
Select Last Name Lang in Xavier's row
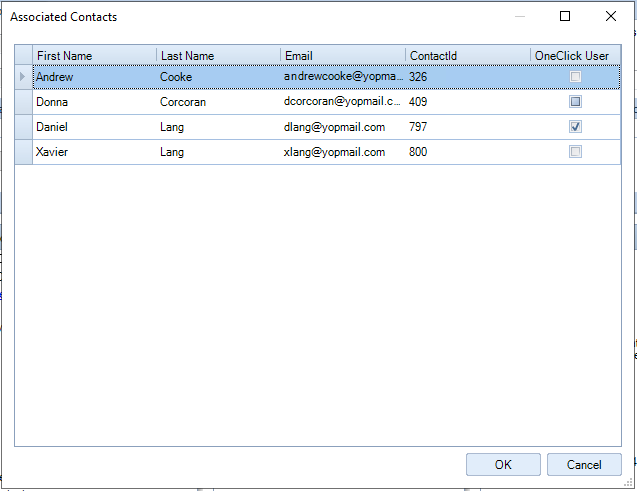tap(219, 152)
